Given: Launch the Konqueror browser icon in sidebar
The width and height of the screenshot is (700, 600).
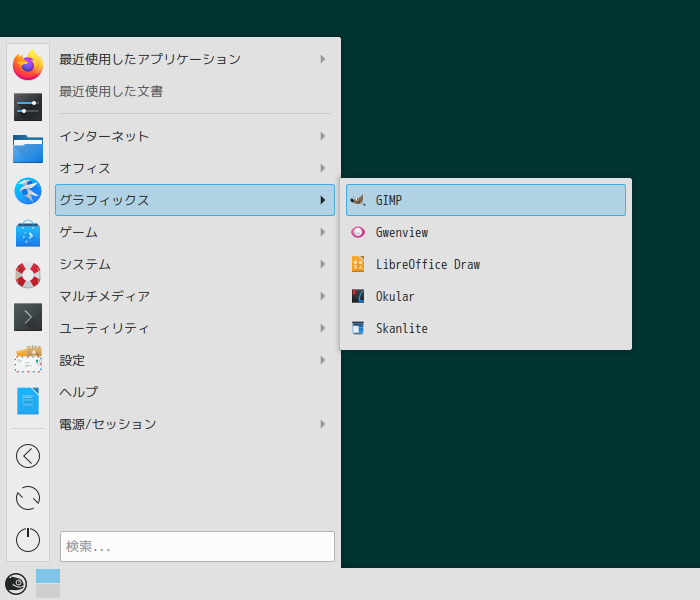Looking at the screenshot, I should [x=28, y=191].
